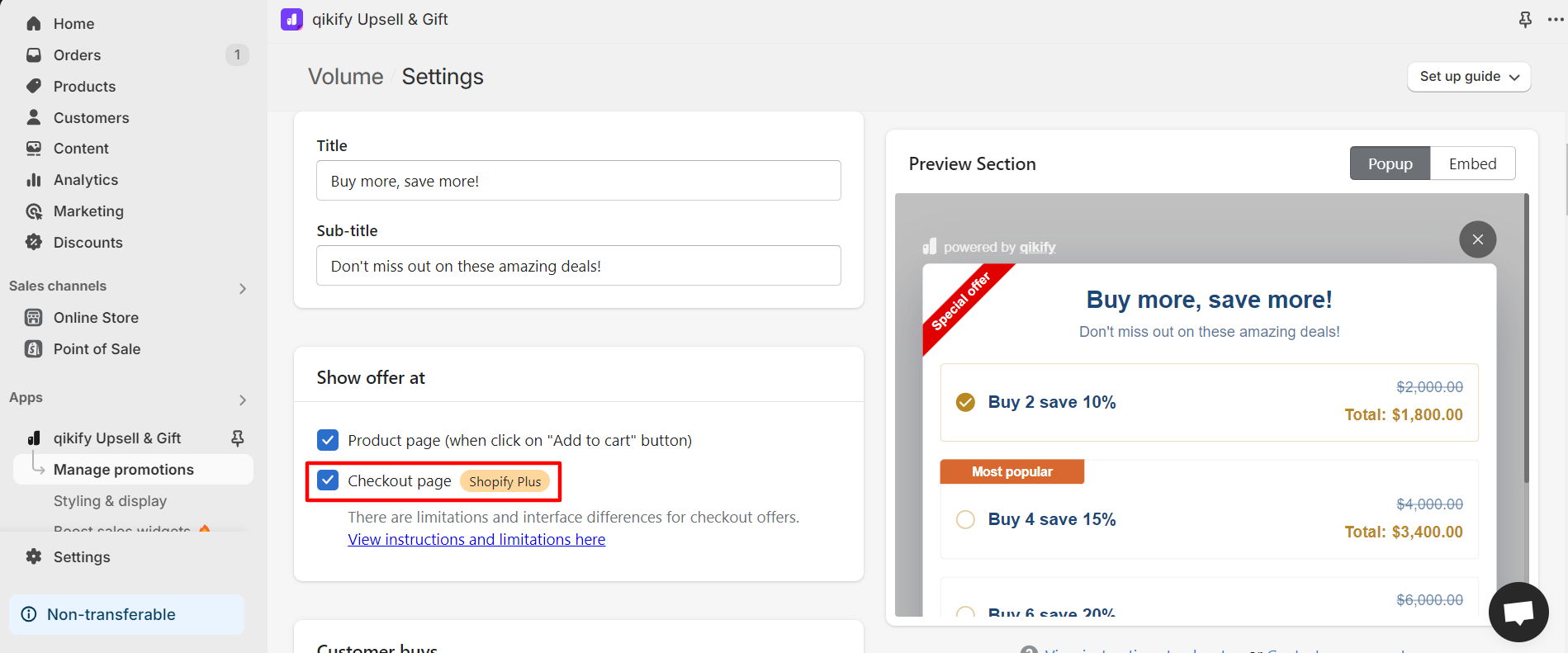The height and width of the screenshot is (653, 1568).
Task: Click the Content icon in the sidebar
Action: (34, 149)
